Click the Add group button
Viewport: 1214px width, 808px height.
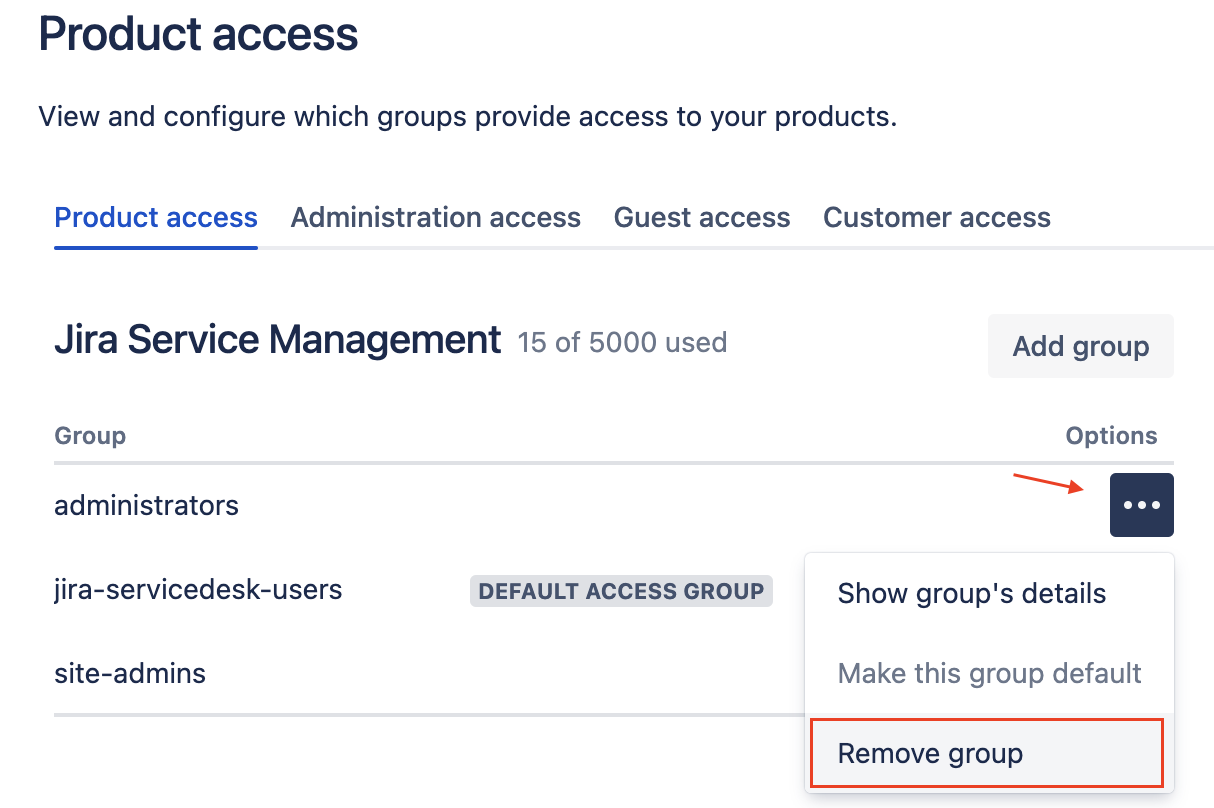[x=1080, y=347]
